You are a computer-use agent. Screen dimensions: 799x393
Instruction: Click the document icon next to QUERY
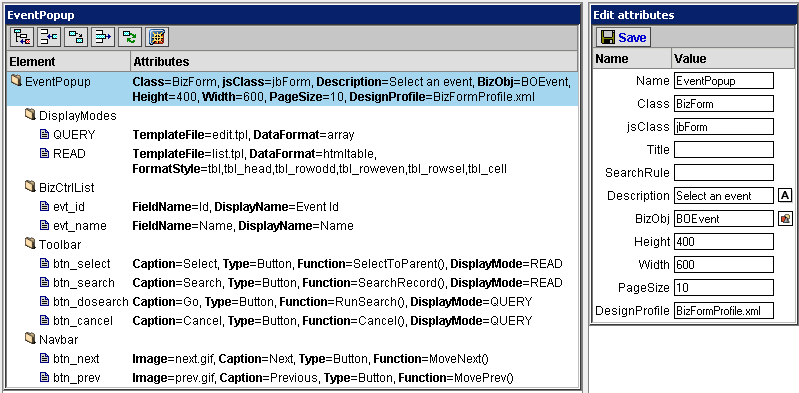(44, 135)
